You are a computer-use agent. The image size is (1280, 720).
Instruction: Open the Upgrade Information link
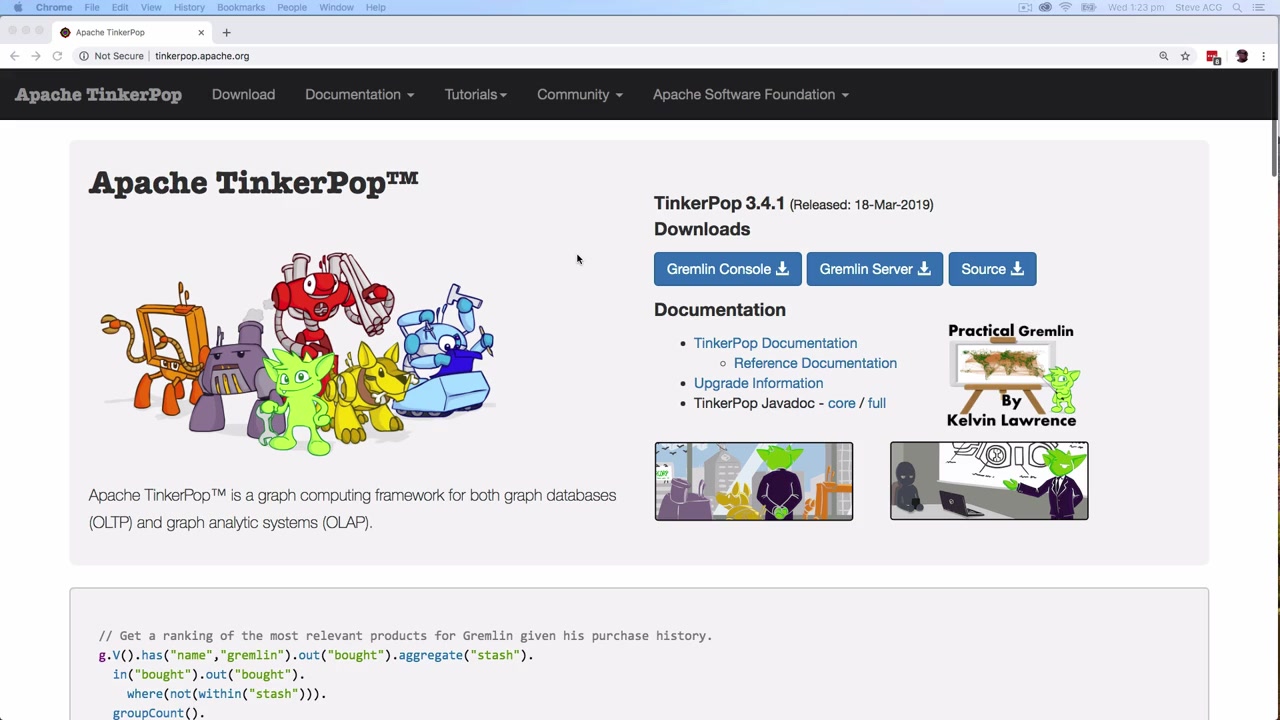pyautogui.click(x=758, y=383)
